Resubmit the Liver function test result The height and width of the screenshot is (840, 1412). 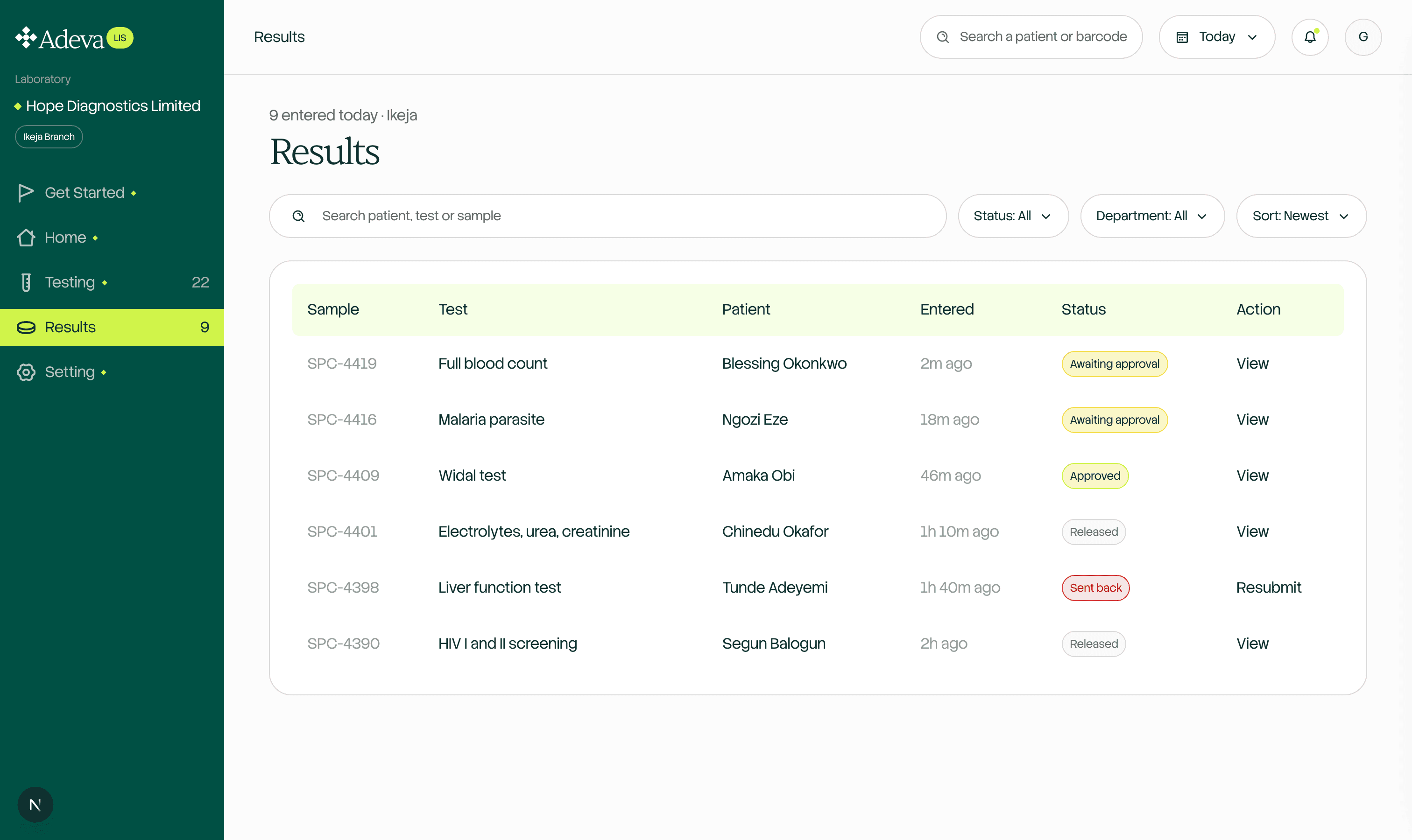tap(1268, 588)
